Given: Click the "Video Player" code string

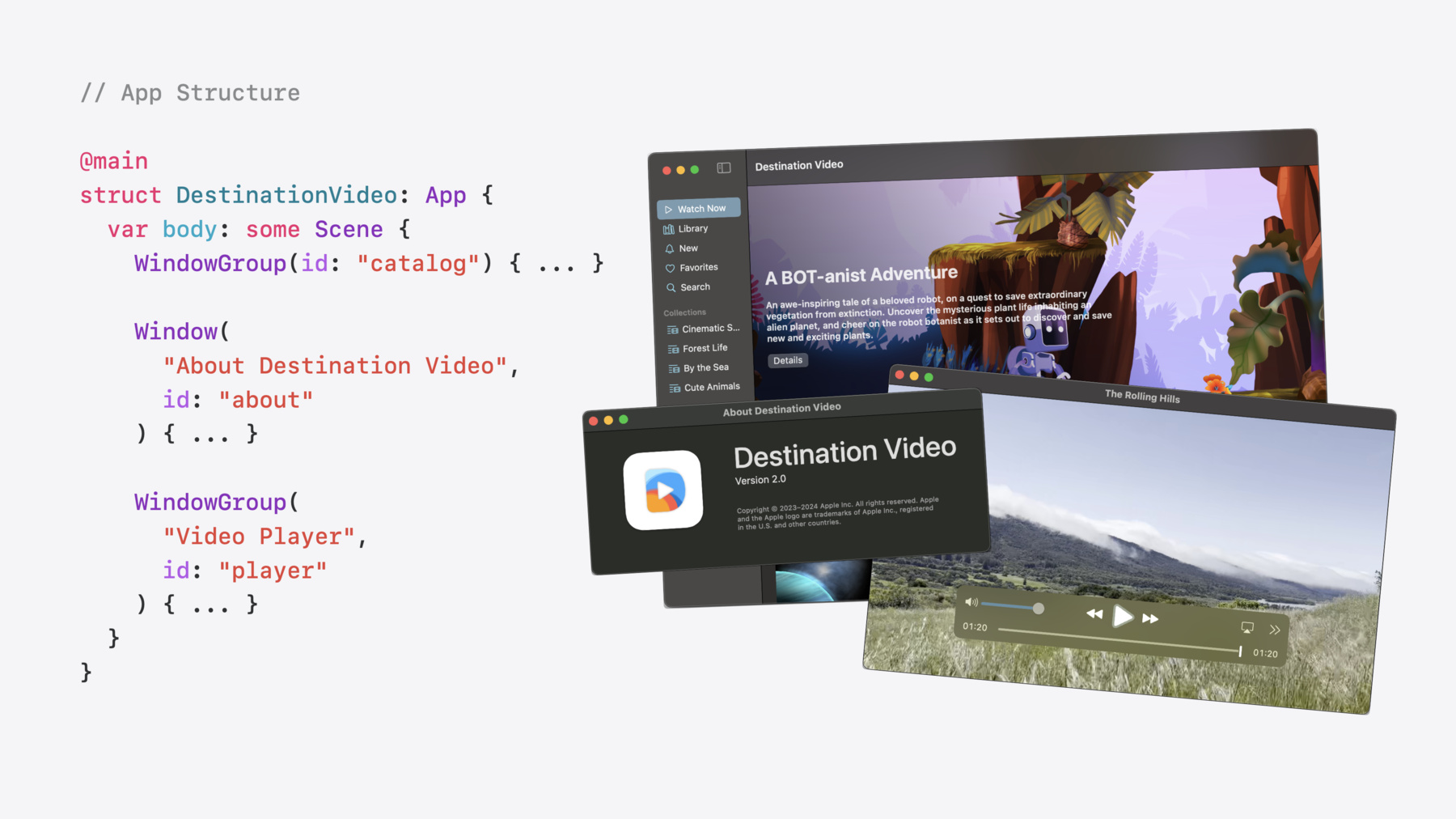Looking at the screenshot, I should pos(259,537).
